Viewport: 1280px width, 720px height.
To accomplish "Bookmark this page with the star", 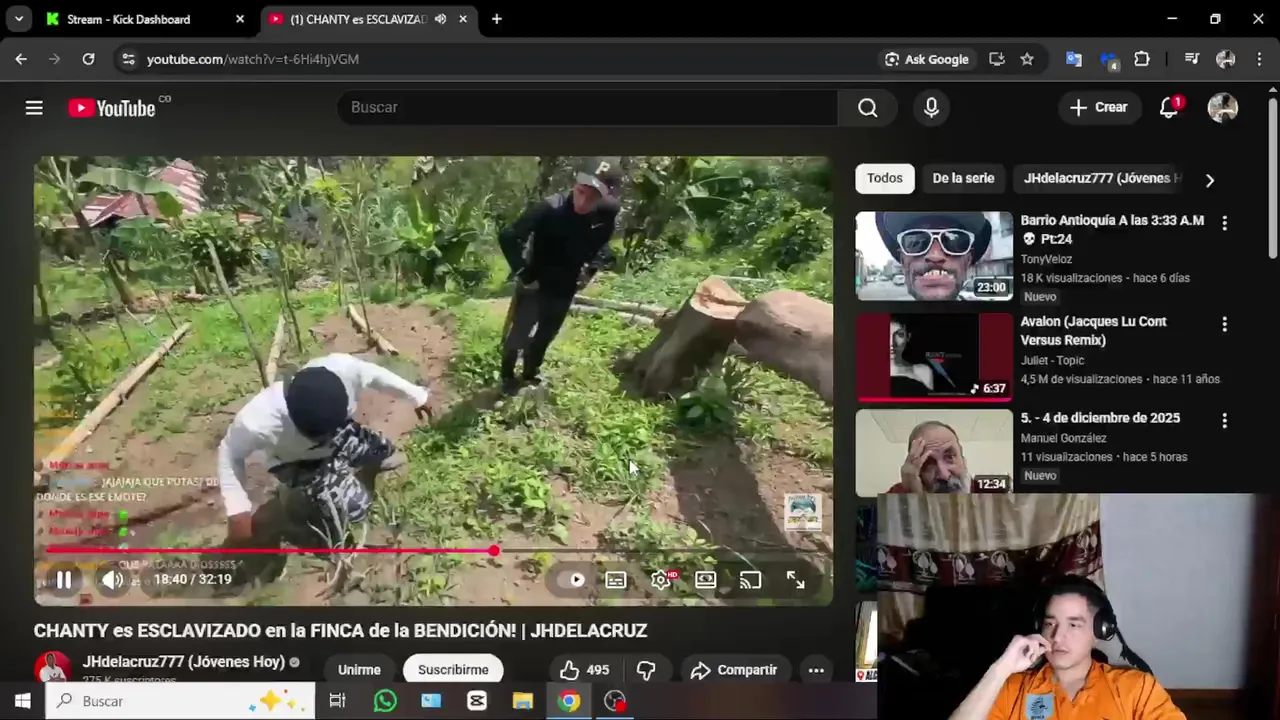I will pos(1027,59).
